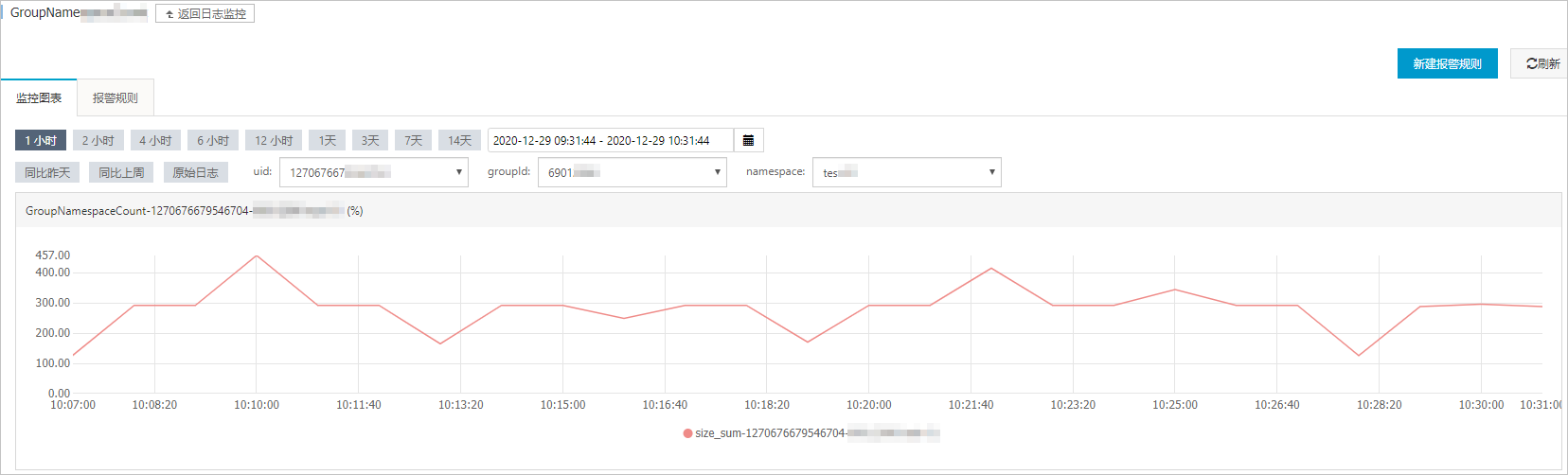The image size is (1568, 475).
Task: Toggle 同比上周 comparison
Action: 121,172
